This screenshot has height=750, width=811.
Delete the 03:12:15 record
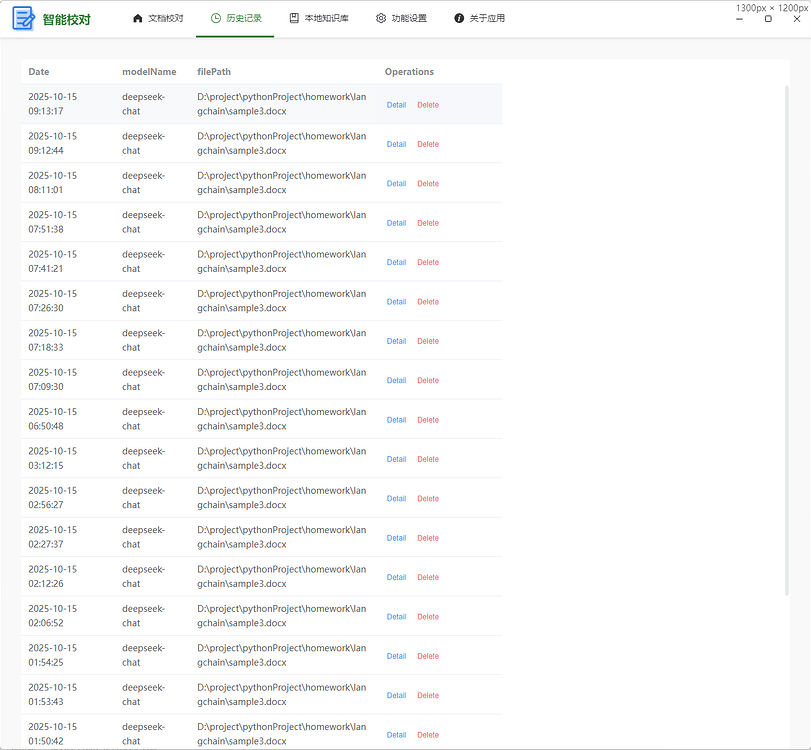(428, 459)
